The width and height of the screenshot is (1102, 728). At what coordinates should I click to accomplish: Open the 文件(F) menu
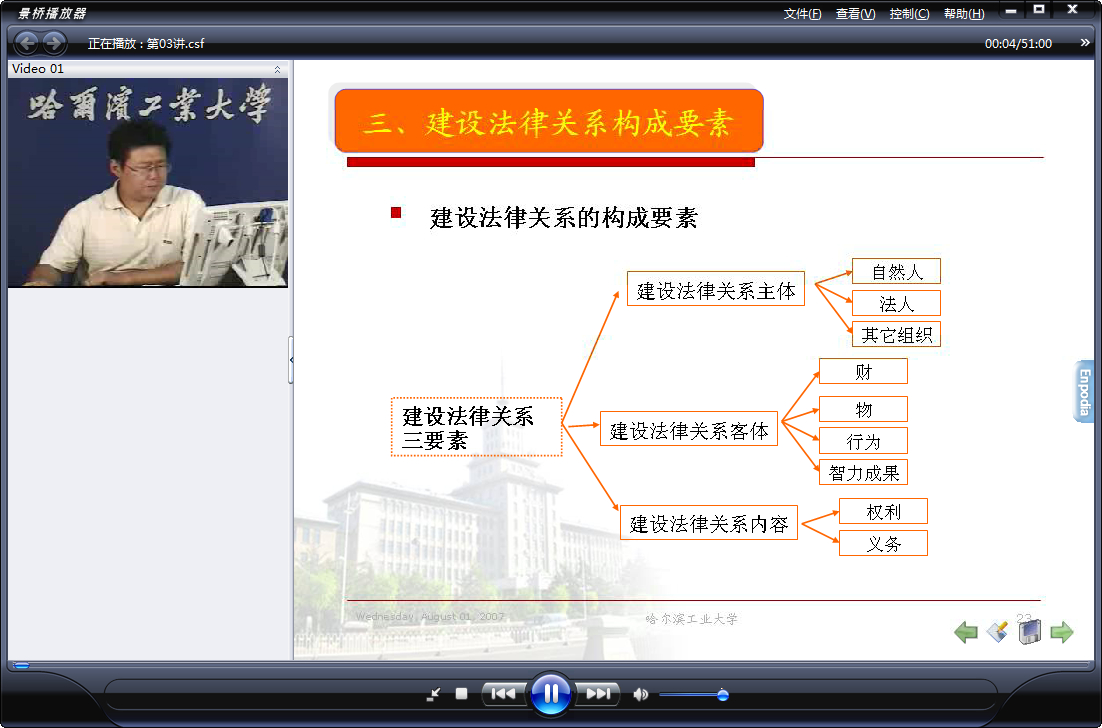(x=802, y=14)
